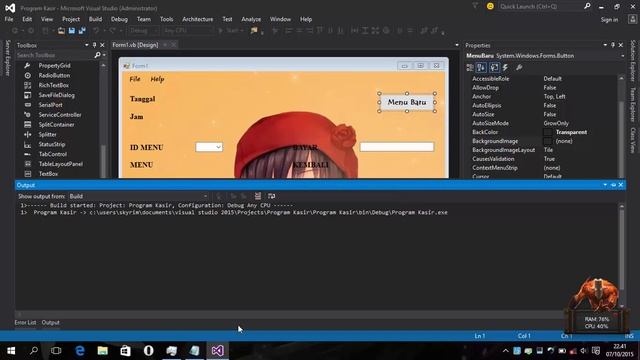This screenshot has width=640, height=360.
Task: Click the Output panel vertical scrollbar
Action: (622, 256)
